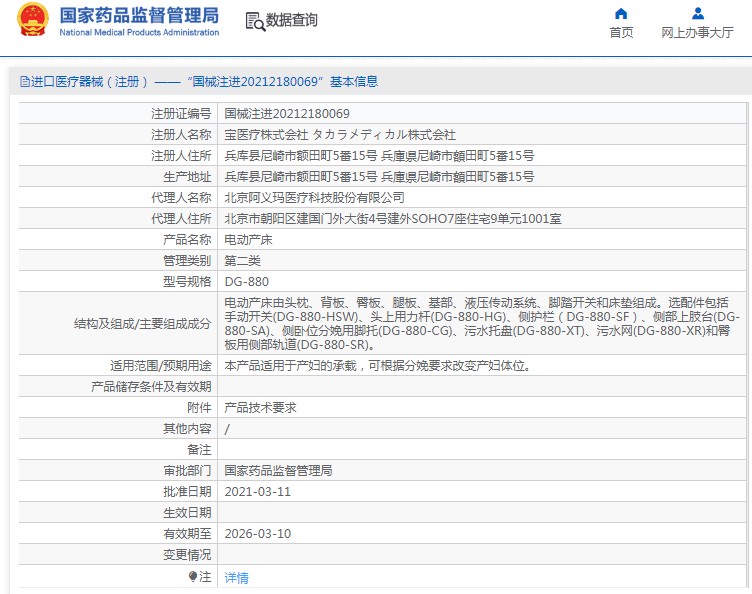Click the 其他内容 label
Image resolution: width=752 pixels, height=594 pixels.
click(x=188, y=429)
